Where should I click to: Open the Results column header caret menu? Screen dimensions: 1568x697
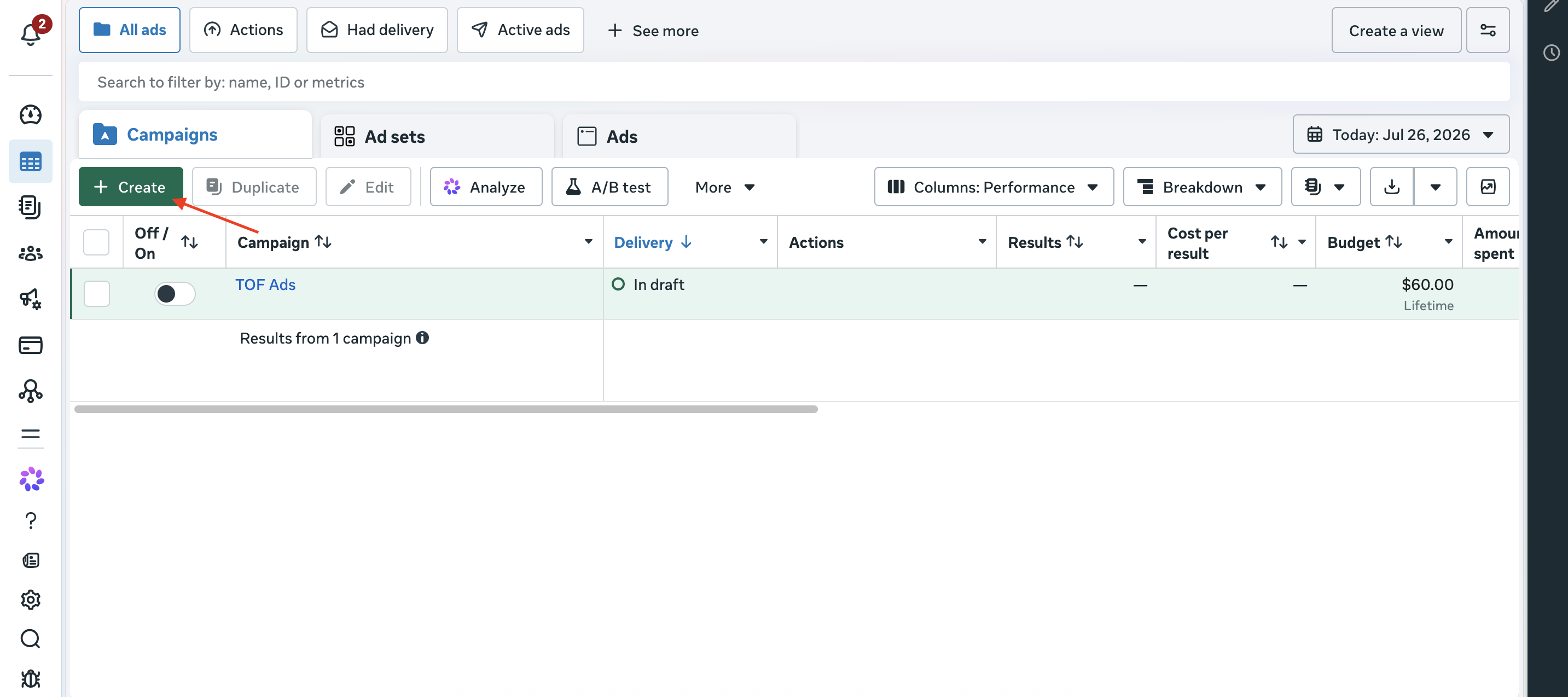click(1142, 242)
